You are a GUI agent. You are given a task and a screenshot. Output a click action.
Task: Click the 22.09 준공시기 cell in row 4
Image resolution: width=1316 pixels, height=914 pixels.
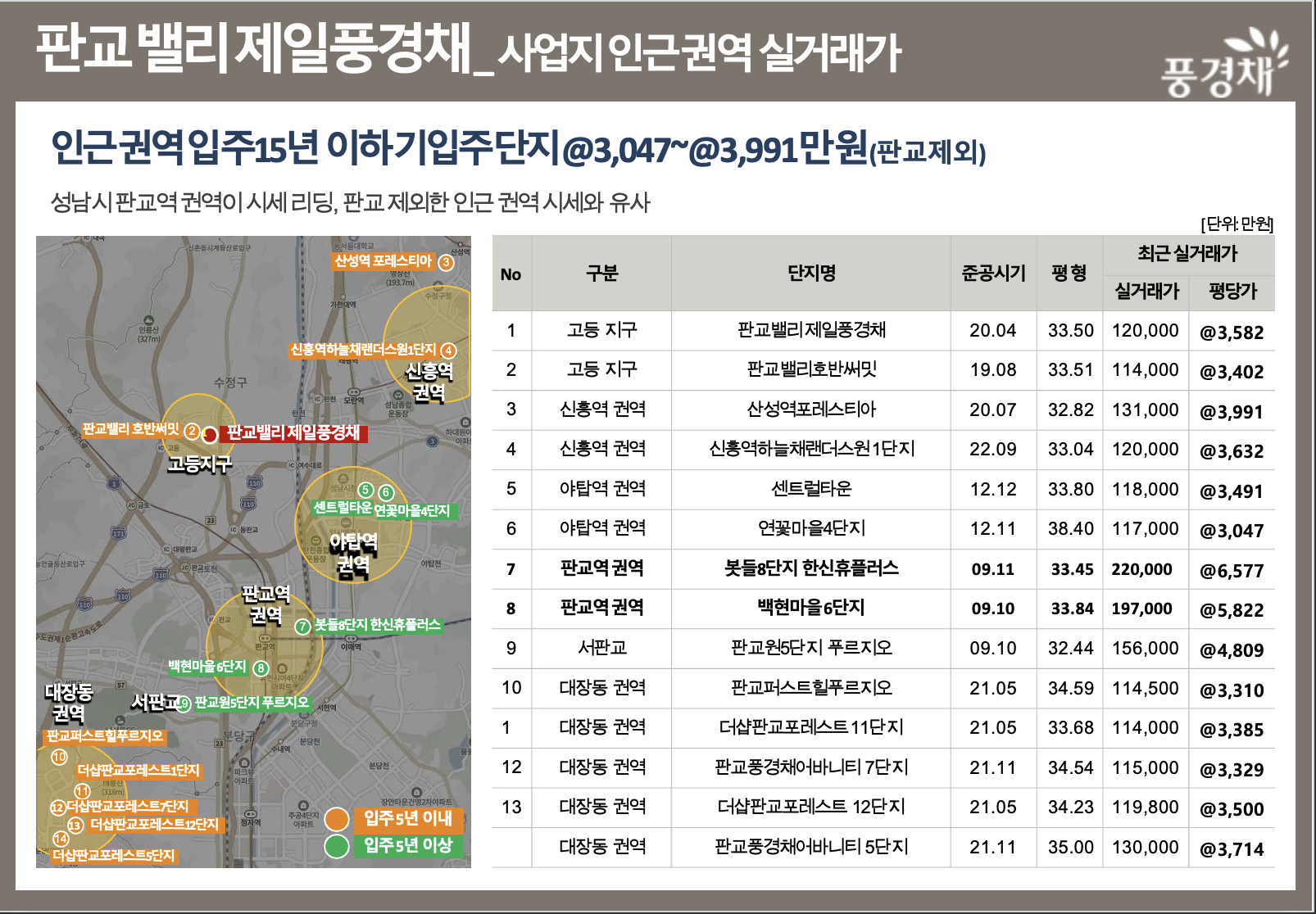coord(992,449)
